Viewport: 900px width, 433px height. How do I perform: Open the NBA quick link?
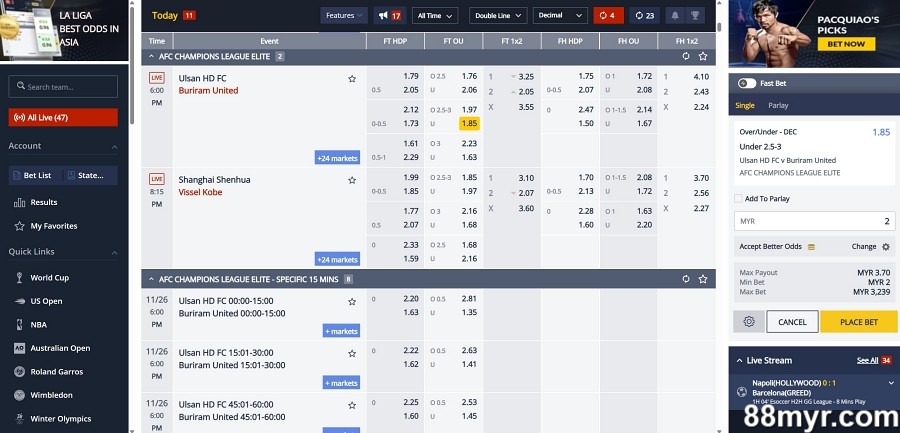pos(38,324)
